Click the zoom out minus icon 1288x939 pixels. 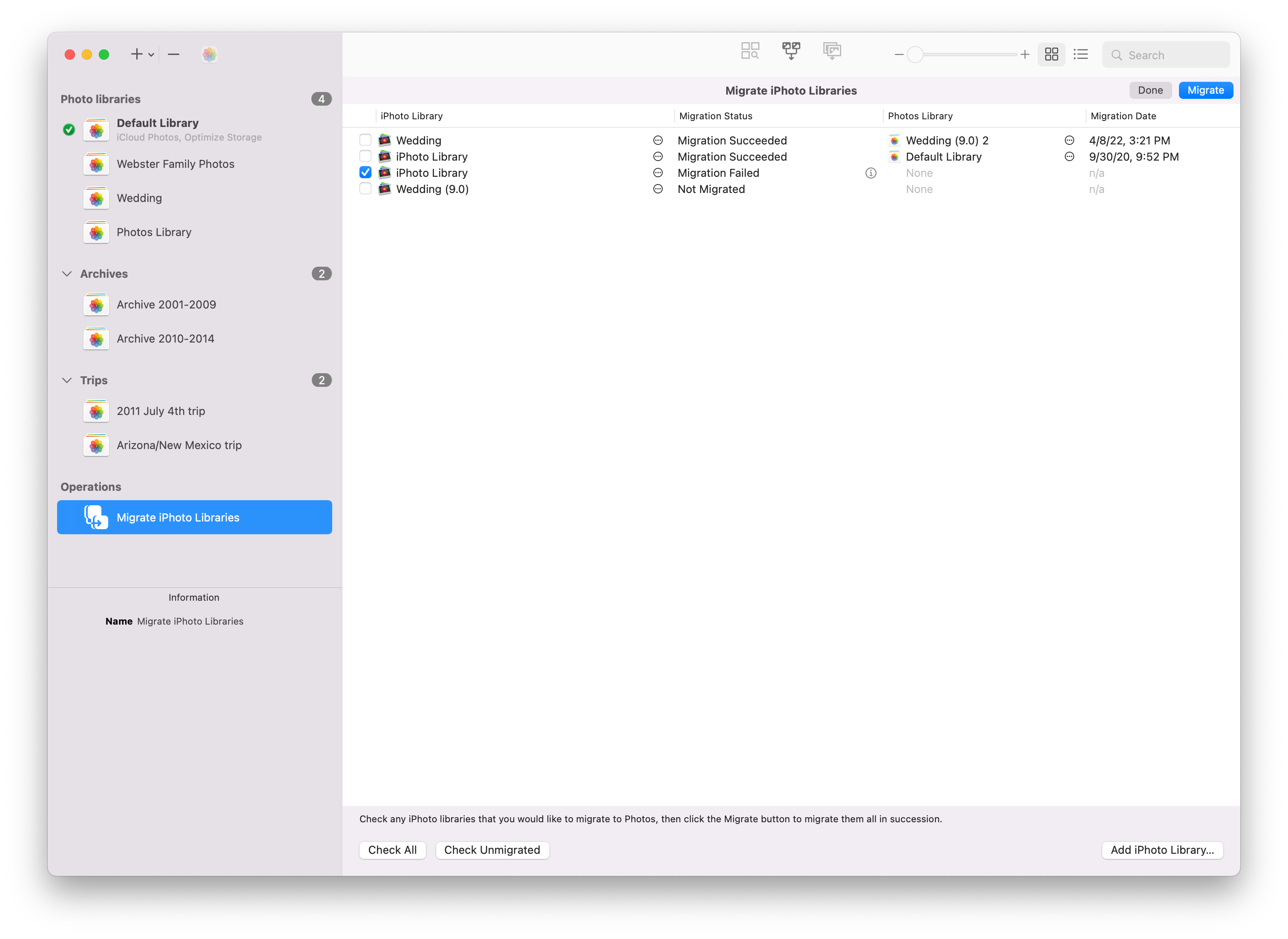pos(899,55)
